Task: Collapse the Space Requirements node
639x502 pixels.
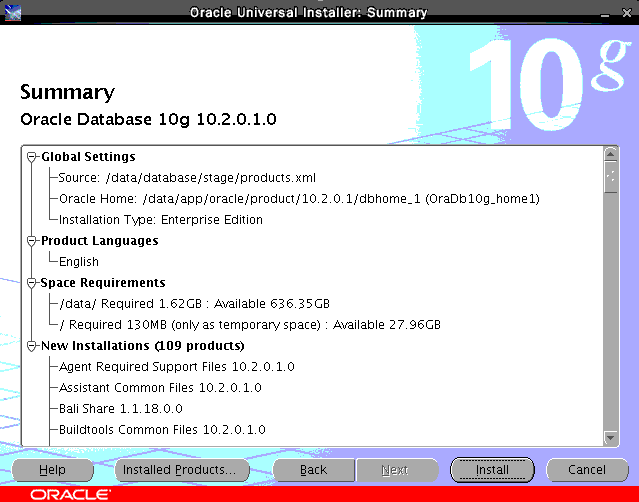Action: click(31, 283)
